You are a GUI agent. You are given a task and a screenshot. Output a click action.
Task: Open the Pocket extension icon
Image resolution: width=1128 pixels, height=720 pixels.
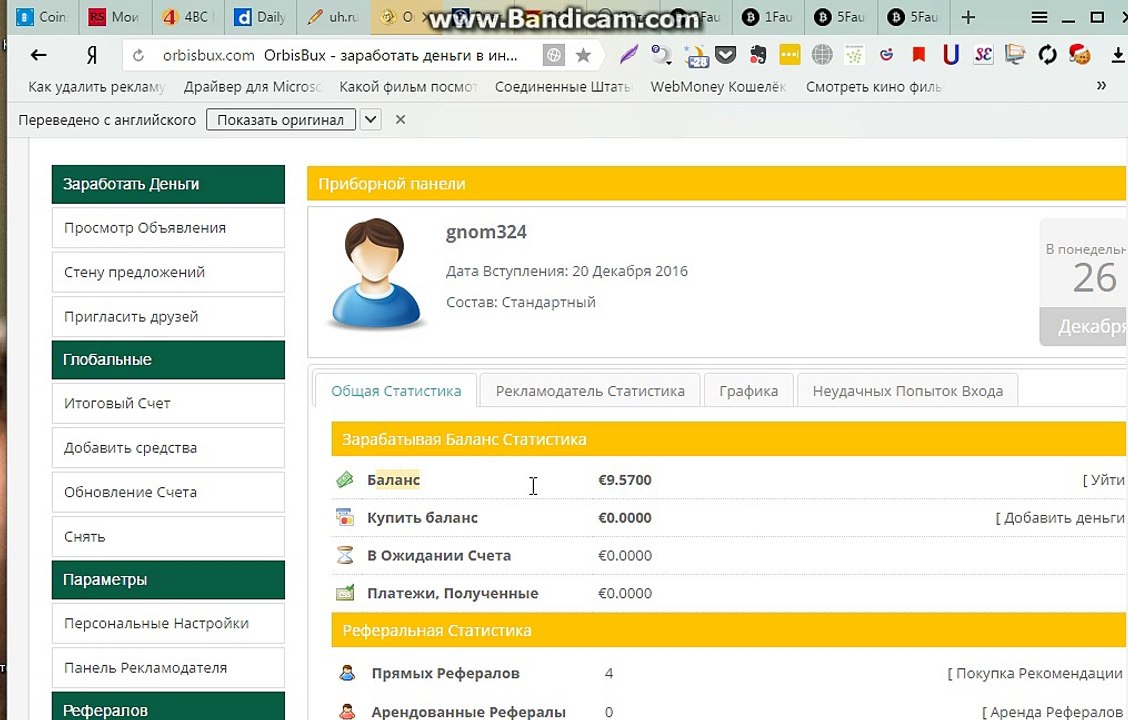click(725, 56)
